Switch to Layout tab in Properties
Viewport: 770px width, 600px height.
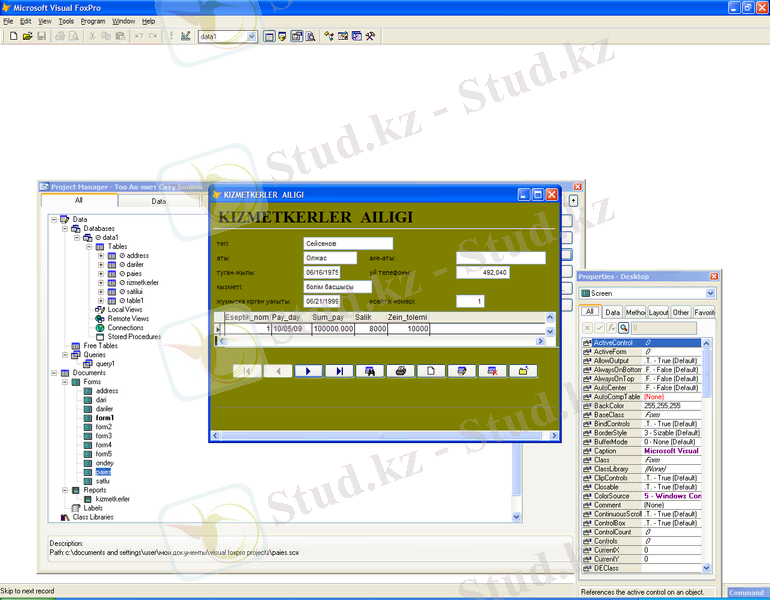(x=659, y=312)
